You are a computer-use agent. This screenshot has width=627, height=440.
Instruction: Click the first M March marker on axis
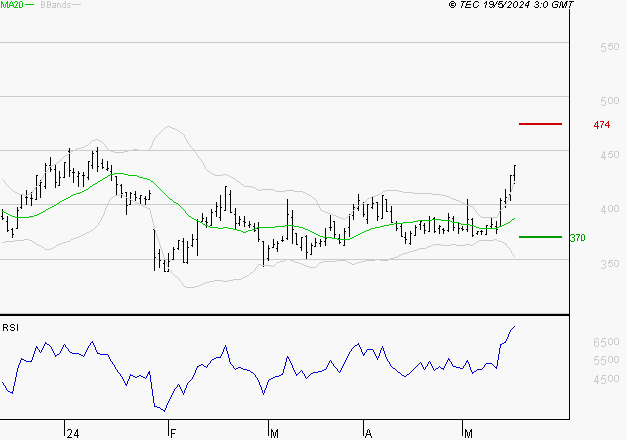point(274,433)
